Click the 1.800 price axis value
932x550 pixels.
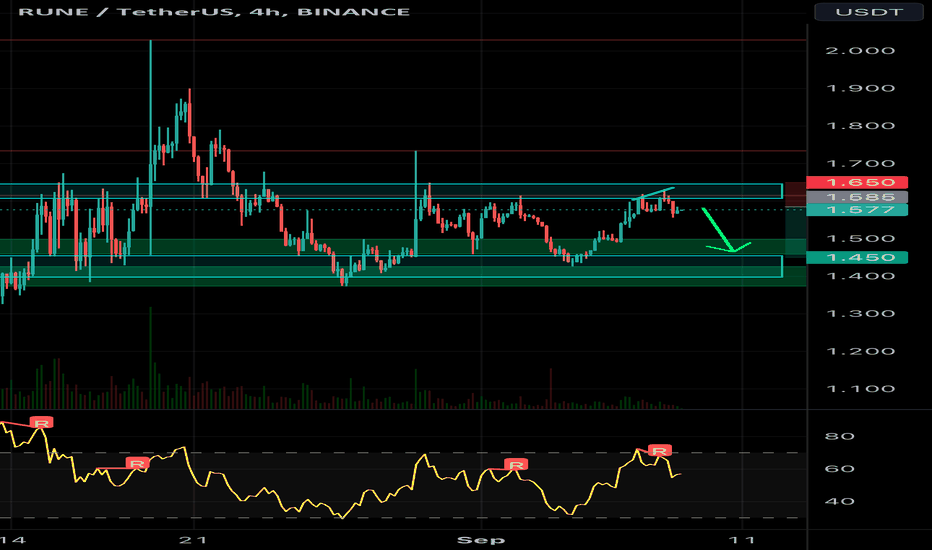click(x=860, y=125)
